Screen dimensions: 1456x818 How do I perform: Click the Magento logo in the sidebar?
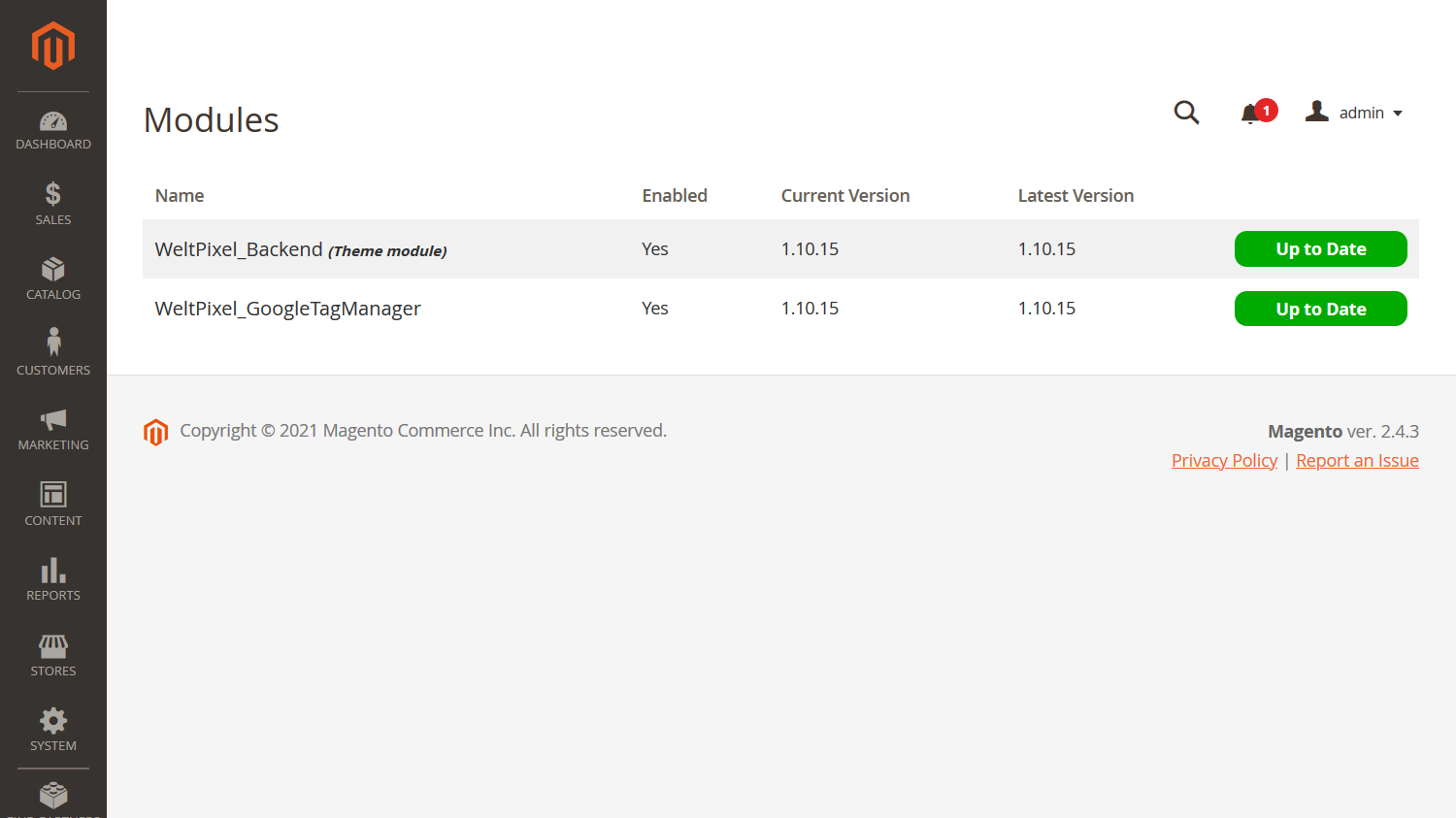(x=53, y=46)
